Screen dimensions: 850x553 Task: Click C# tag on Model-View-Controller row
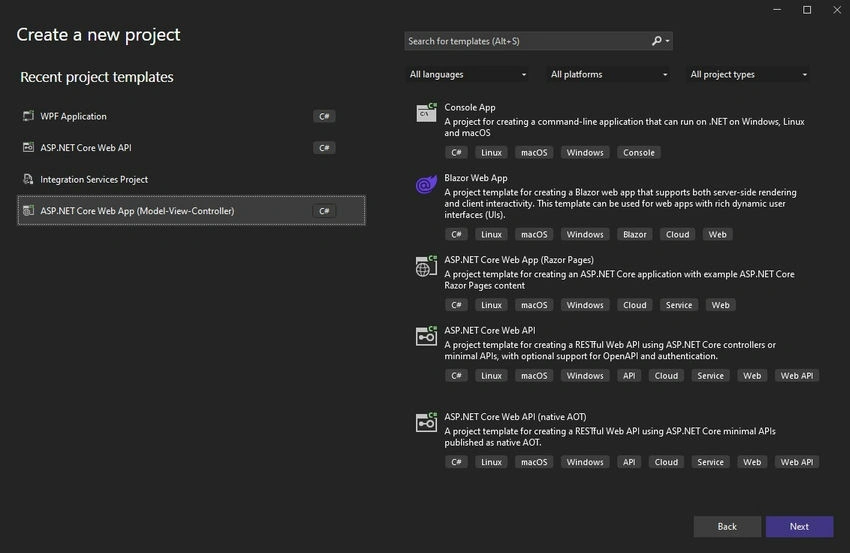tap(324, 211)
